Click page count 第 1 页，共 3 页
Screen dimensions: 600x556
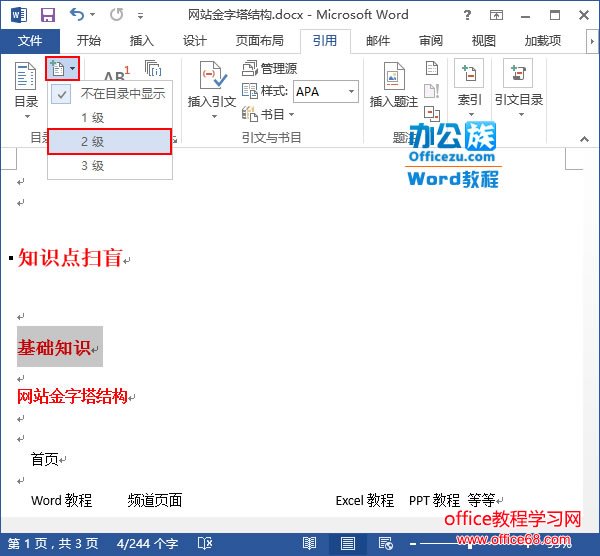coord(53,544)
